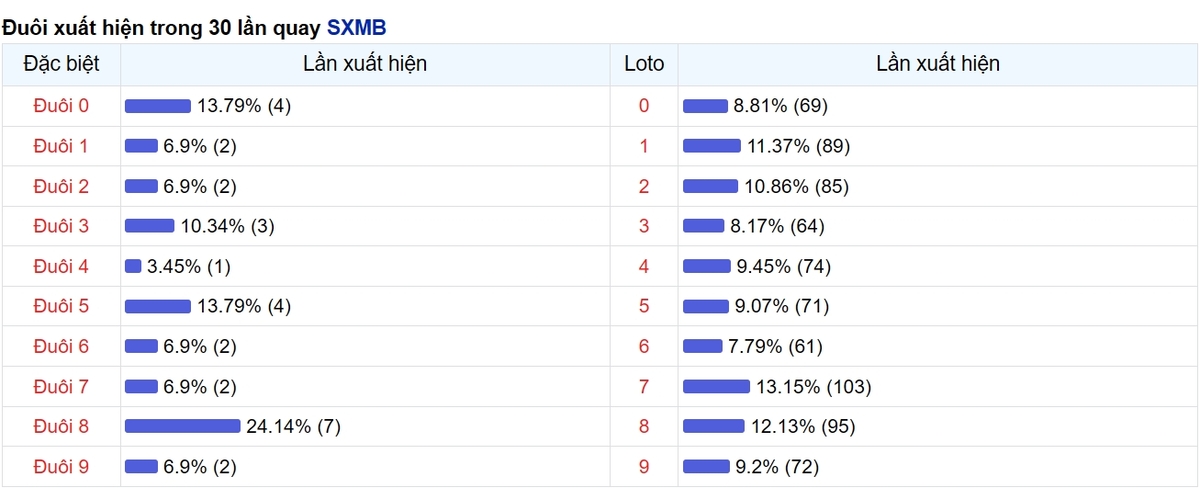1200x488 pixels.
Task: Select the Đuôi 0 row label
Action: (x=61, y=106)
